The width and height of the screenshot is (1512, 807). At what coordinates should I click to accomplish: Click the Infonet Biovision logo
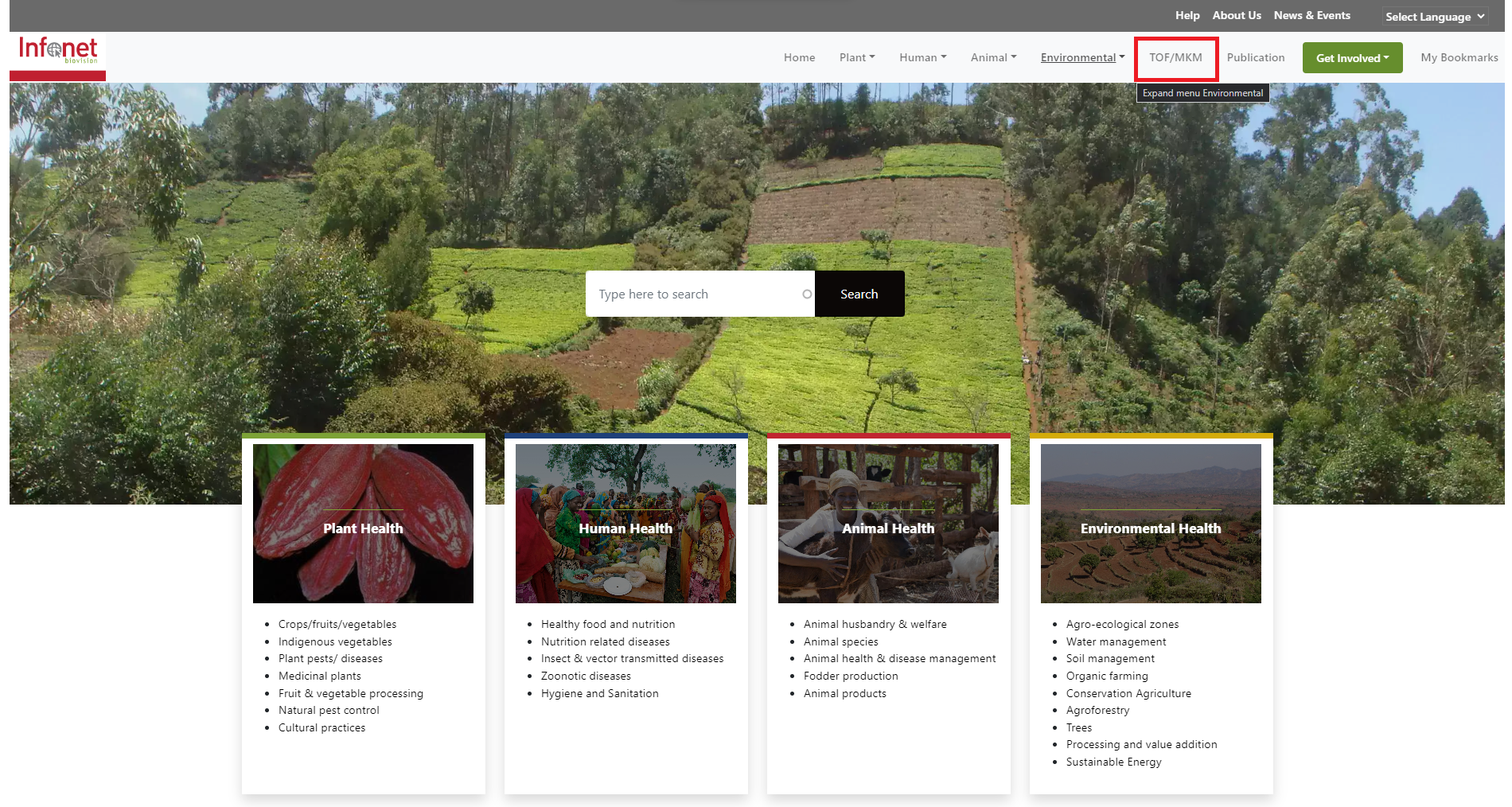pyautogui.click(x=57, y=51)
